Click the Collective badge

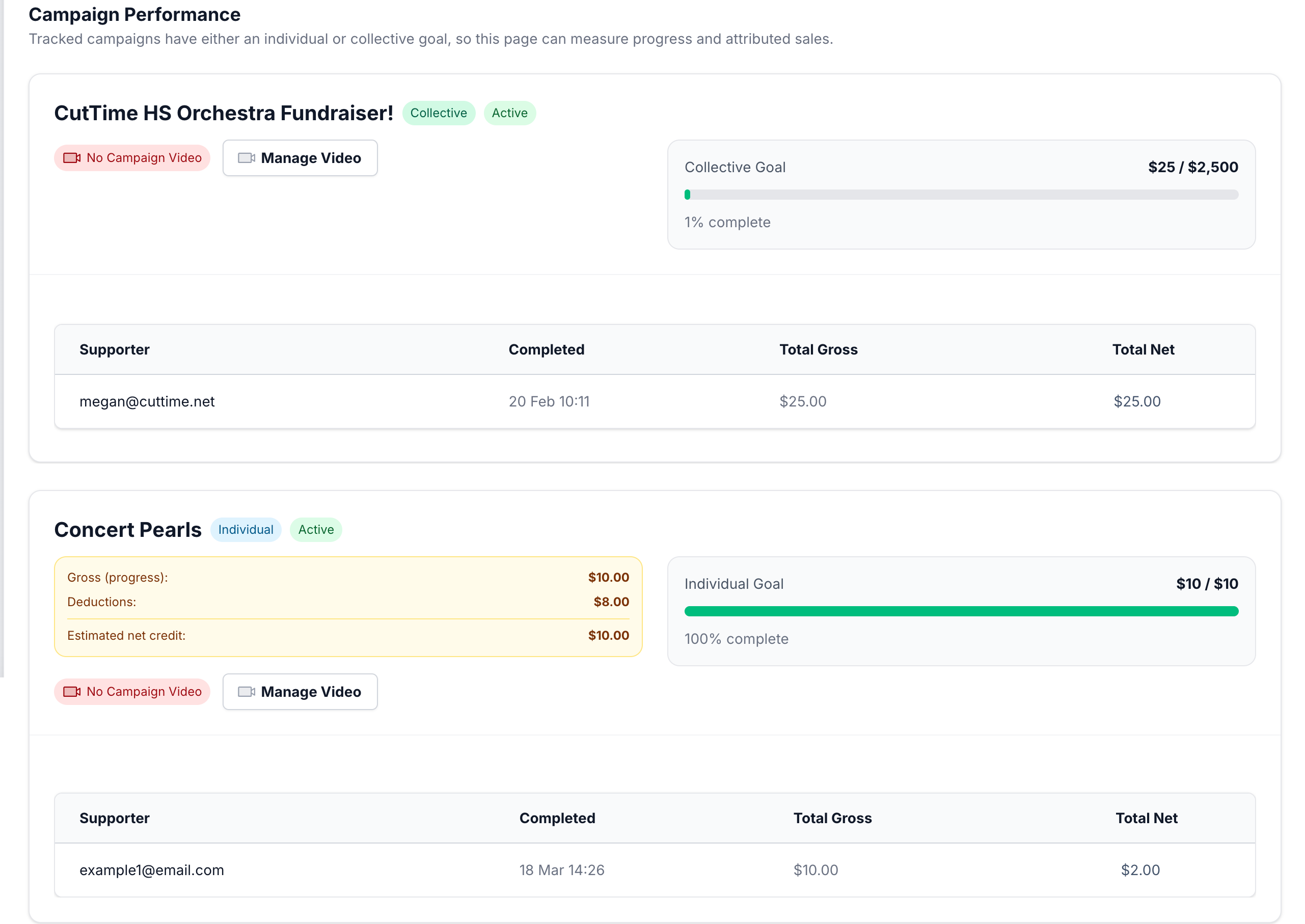pos(438,113)
